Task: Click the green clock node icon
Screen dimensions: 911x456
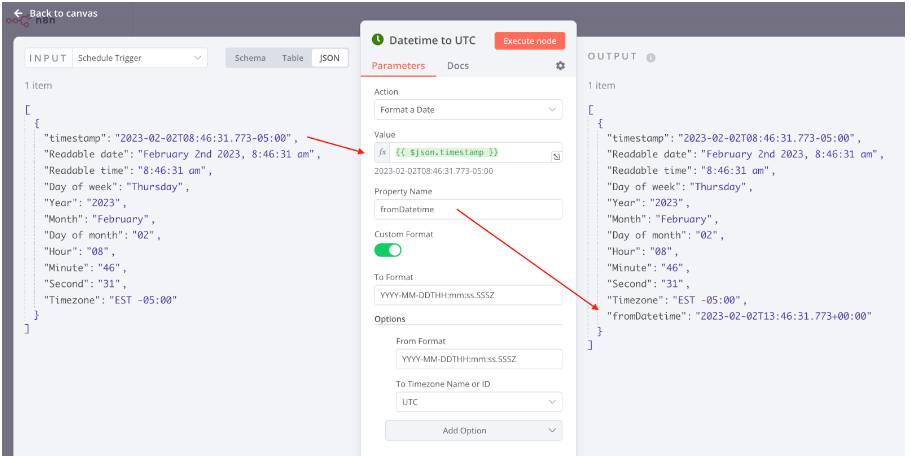Action: click(x=377, y=40)
